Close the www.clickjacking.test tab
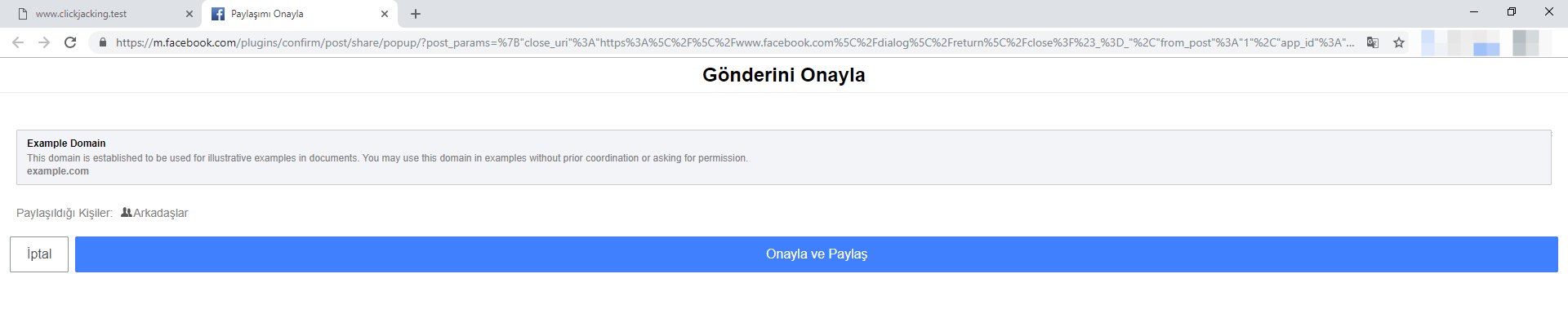This screenshot has width=1568, height=318. click(x=189, y=14)
